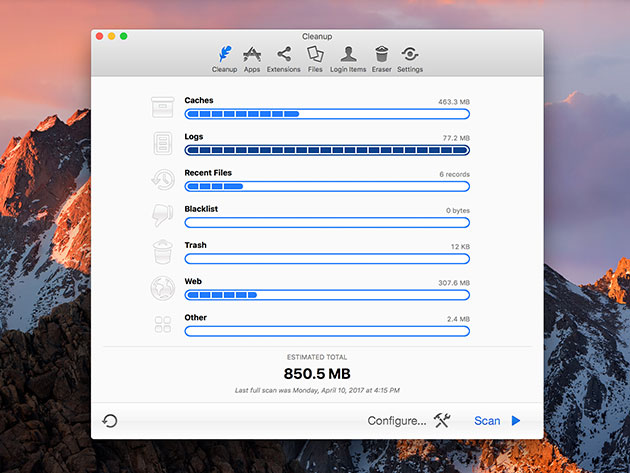Click the Recent Files label

coord(208,173)
